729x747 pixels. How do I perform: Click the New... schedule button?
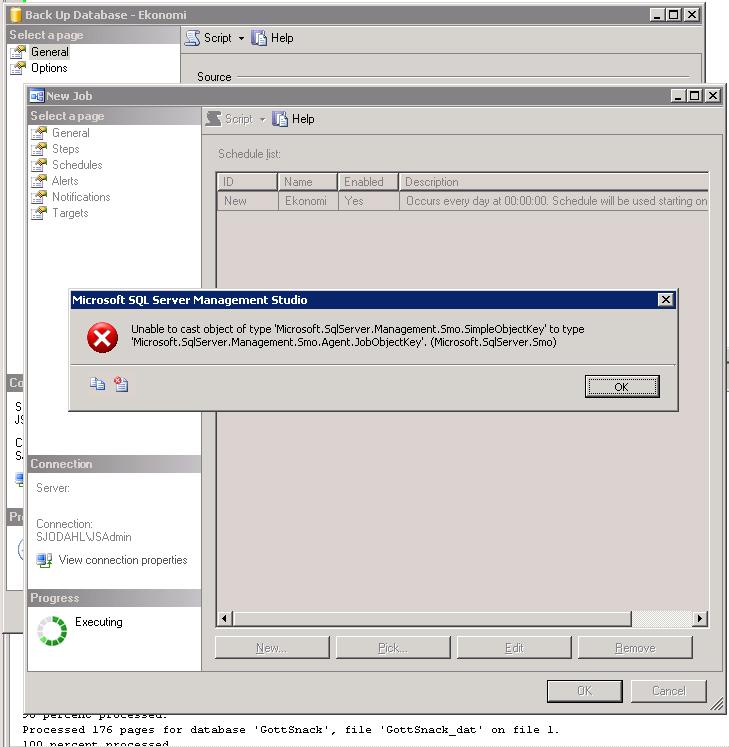272,648
